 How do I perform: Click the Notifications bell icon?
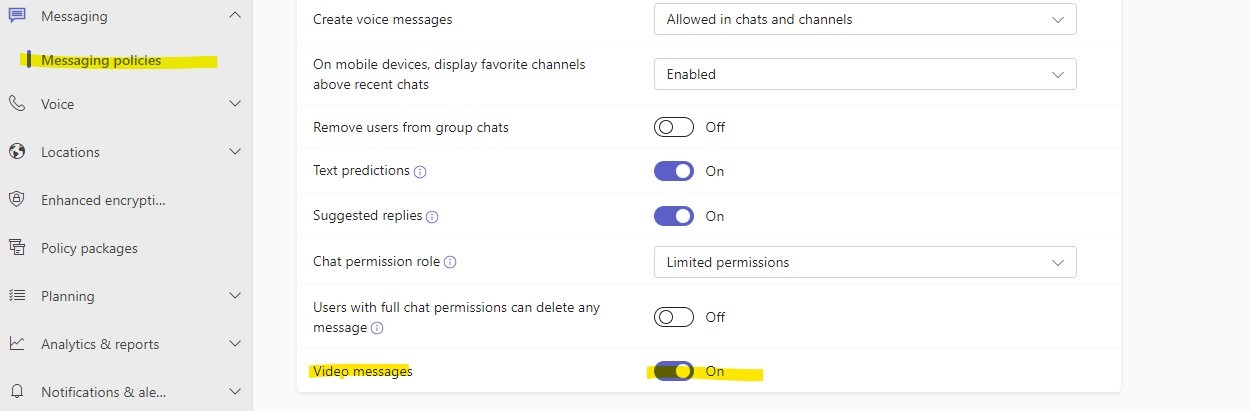click(x=17, y=392)
